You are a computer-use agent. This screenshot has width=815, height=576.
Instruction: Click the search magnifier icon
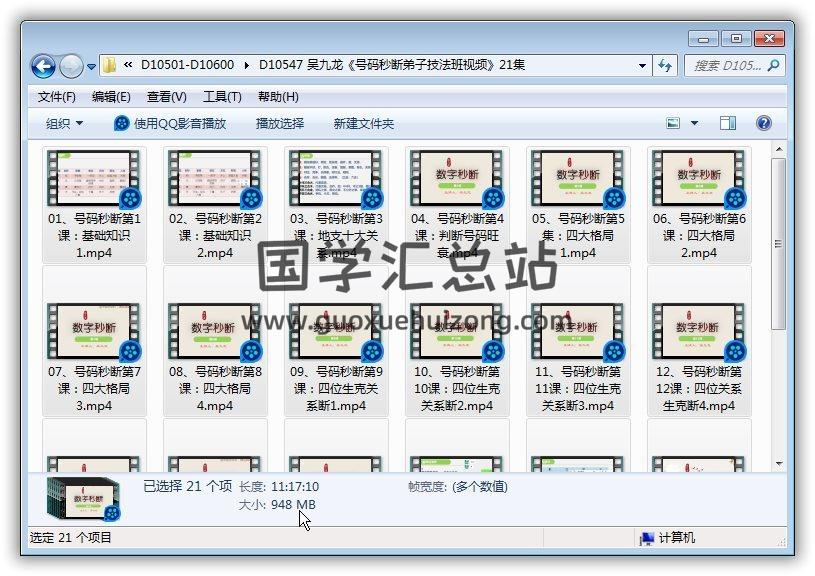tap(773, 66)
